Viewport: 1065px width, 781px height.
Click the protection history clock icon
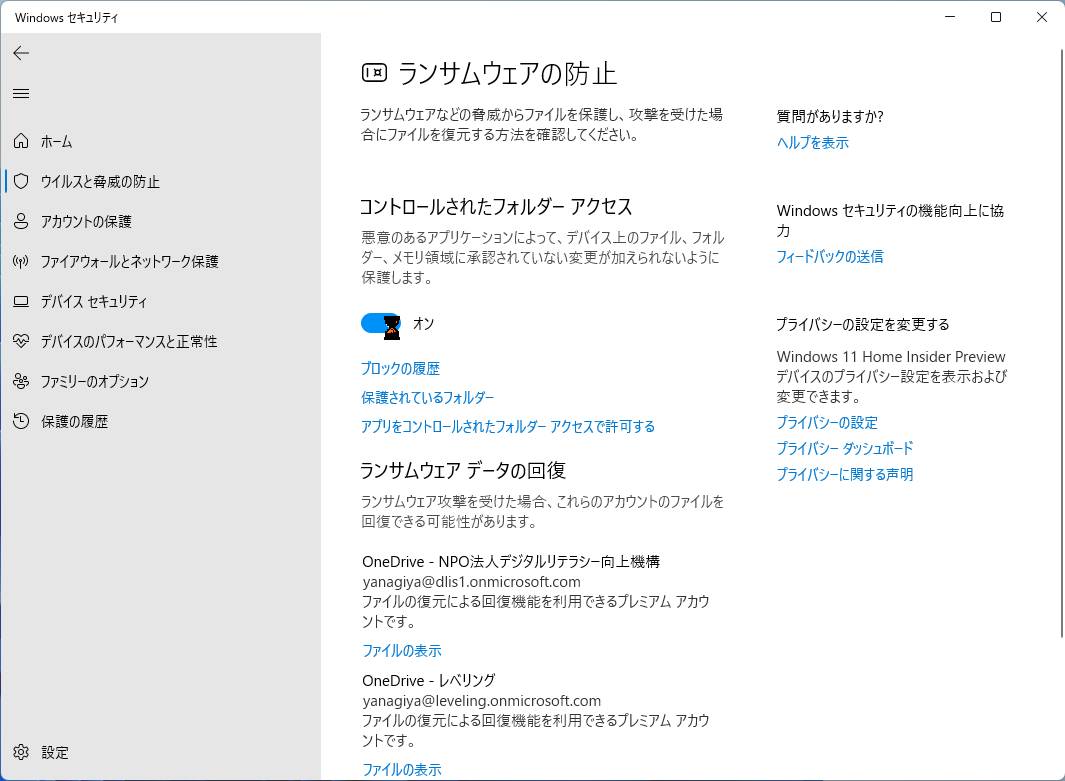(x=21, y=421)
